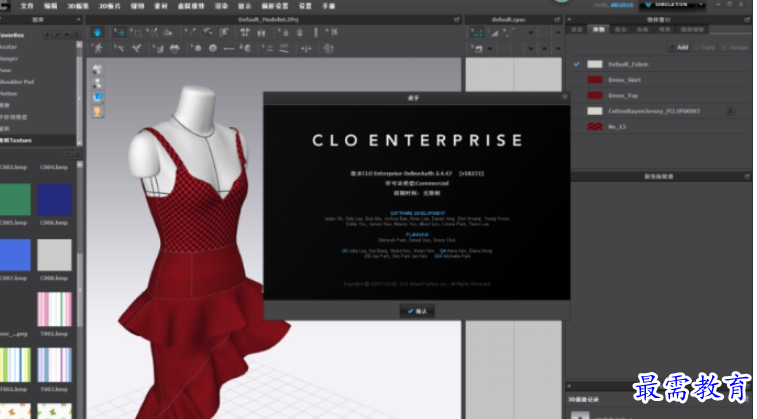The image size is (757, 419).
Task: Select the rectangle-with-dotted-outline tool after Select/Move
Action: pyautogui.click(x=136, y=32)
